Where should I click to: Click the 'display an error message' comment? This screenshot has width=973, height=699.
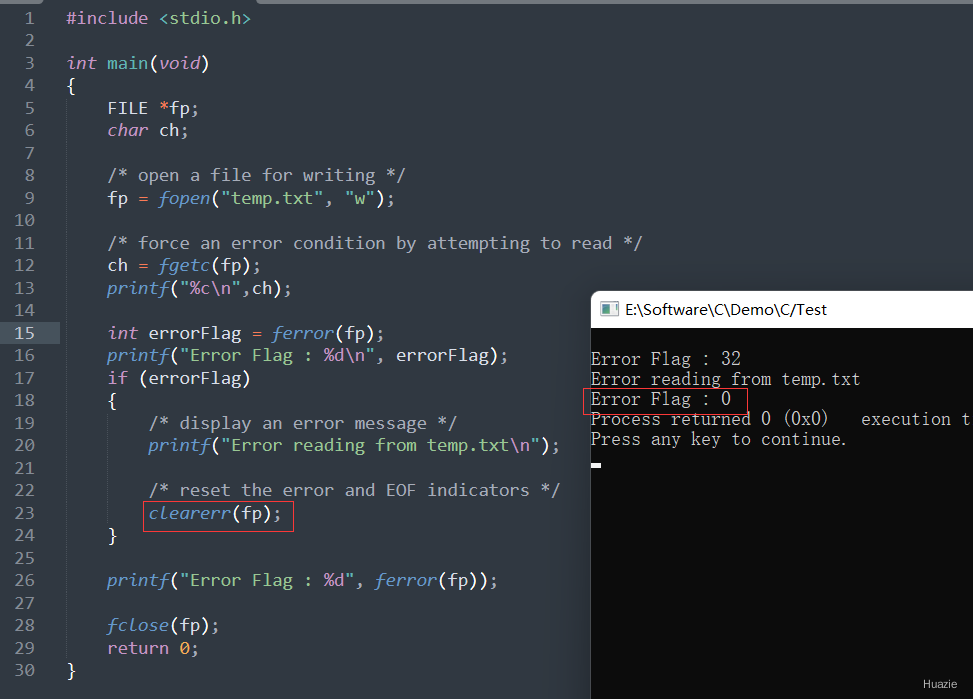pos(303,423)
